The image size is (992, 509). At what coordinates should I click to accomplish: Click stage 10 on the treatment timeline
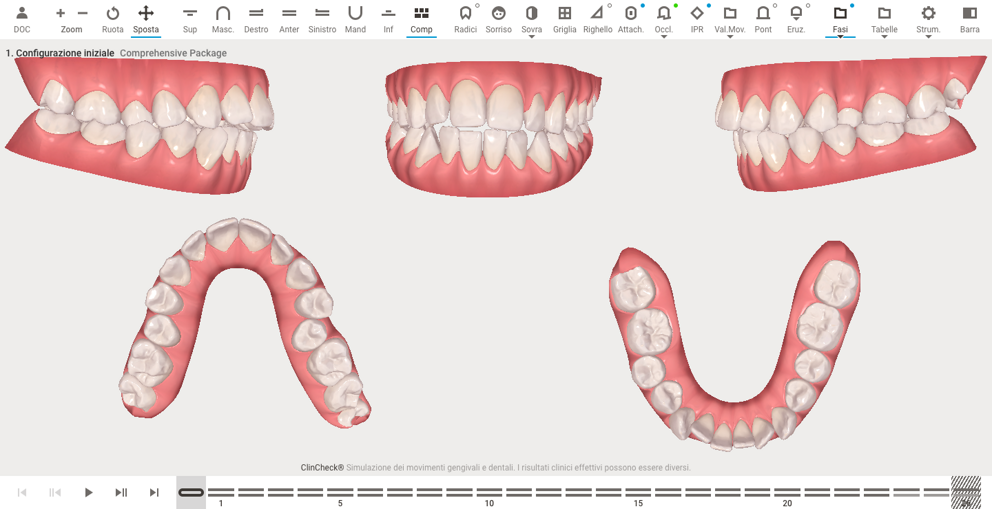pyautogui.click(x=489, y=492)
